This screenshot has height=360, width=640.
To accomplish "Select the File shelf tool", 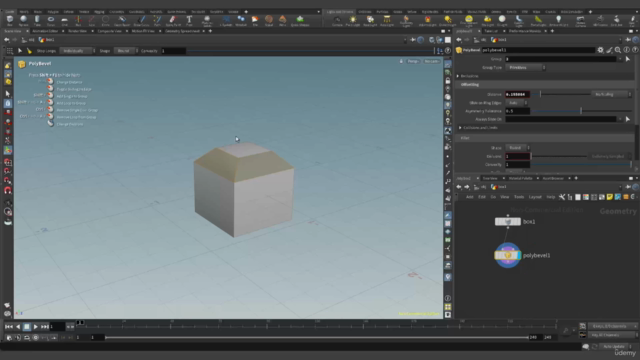I will click(255, 20).
